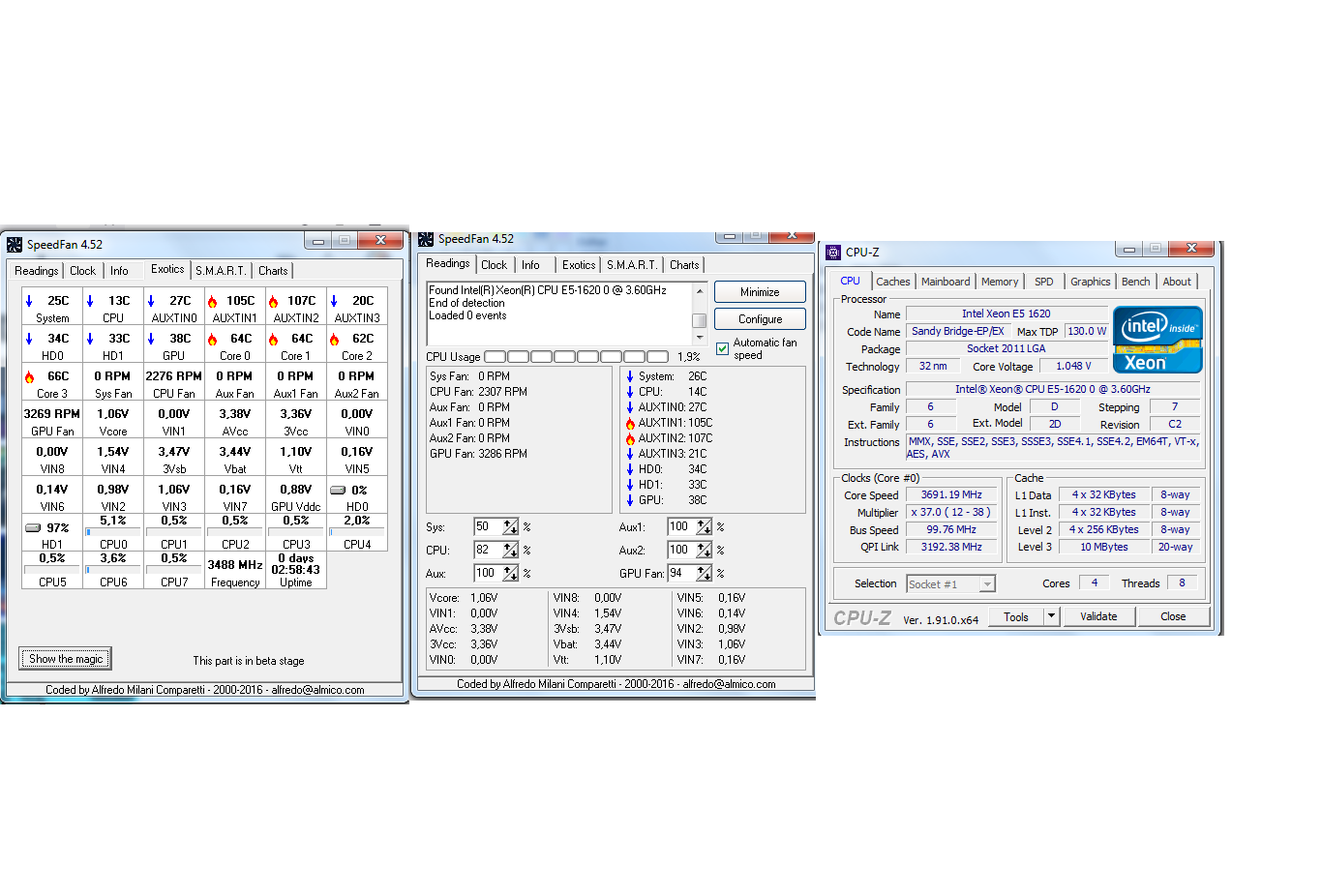Click the down arrow icon on System 25C cell
Image resolution: width=1322 pixels, height=896 pixels.
29,301
